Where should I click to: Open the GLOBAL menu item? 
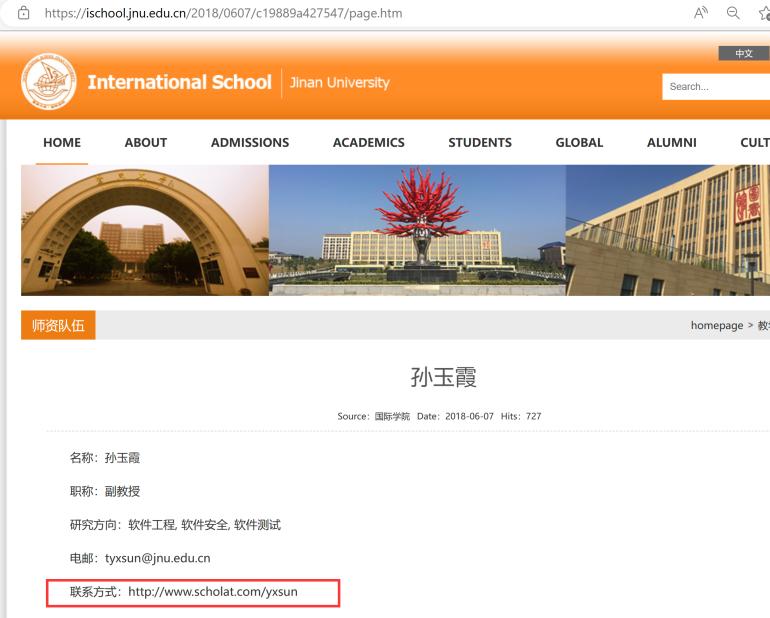(x=579, y=143)
